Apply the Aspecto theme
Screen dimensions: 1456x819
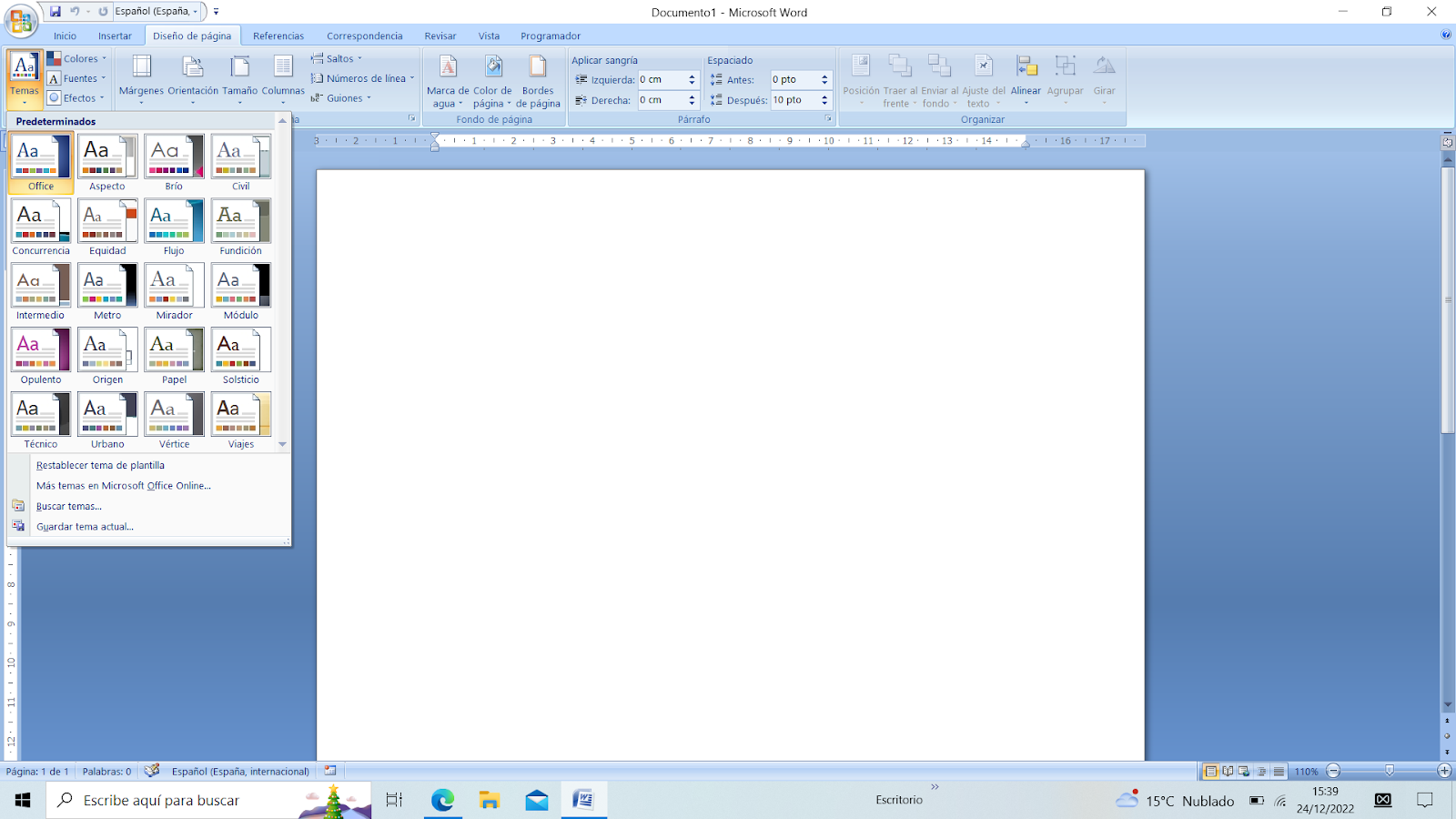pyautogui.click(x=107, y=163)
